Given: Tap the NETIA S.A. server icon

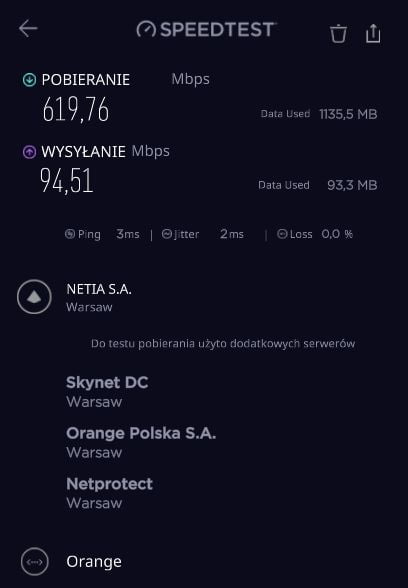Looking at the screenshot, I should 34,297.
